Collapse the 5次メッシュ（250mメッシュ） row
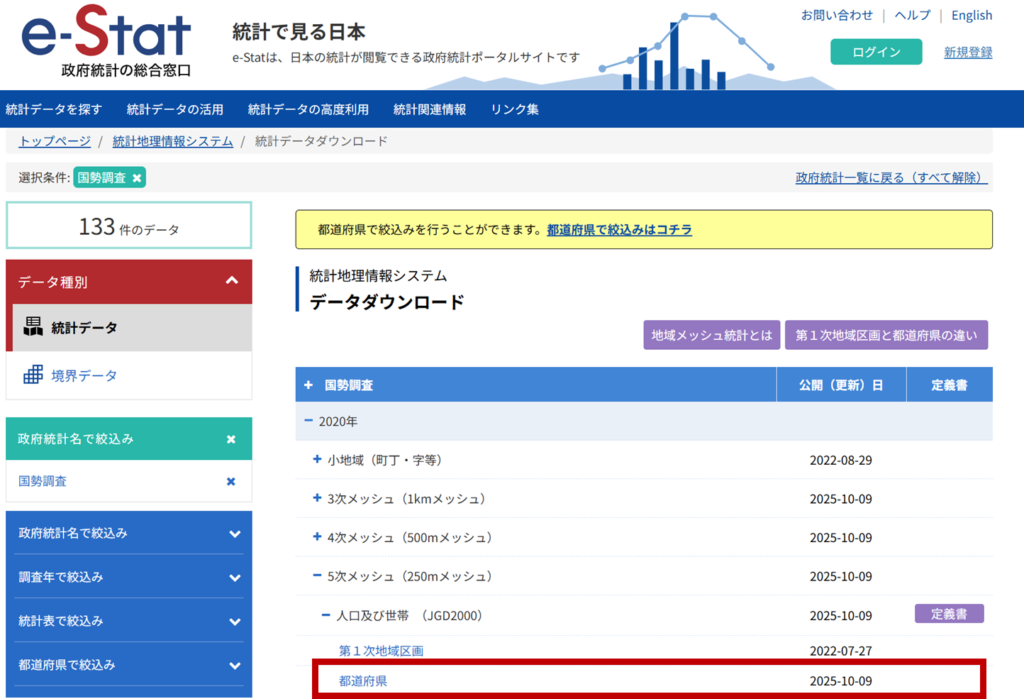The height and width of the screenshot is (699, 1024). pos(318,576)
